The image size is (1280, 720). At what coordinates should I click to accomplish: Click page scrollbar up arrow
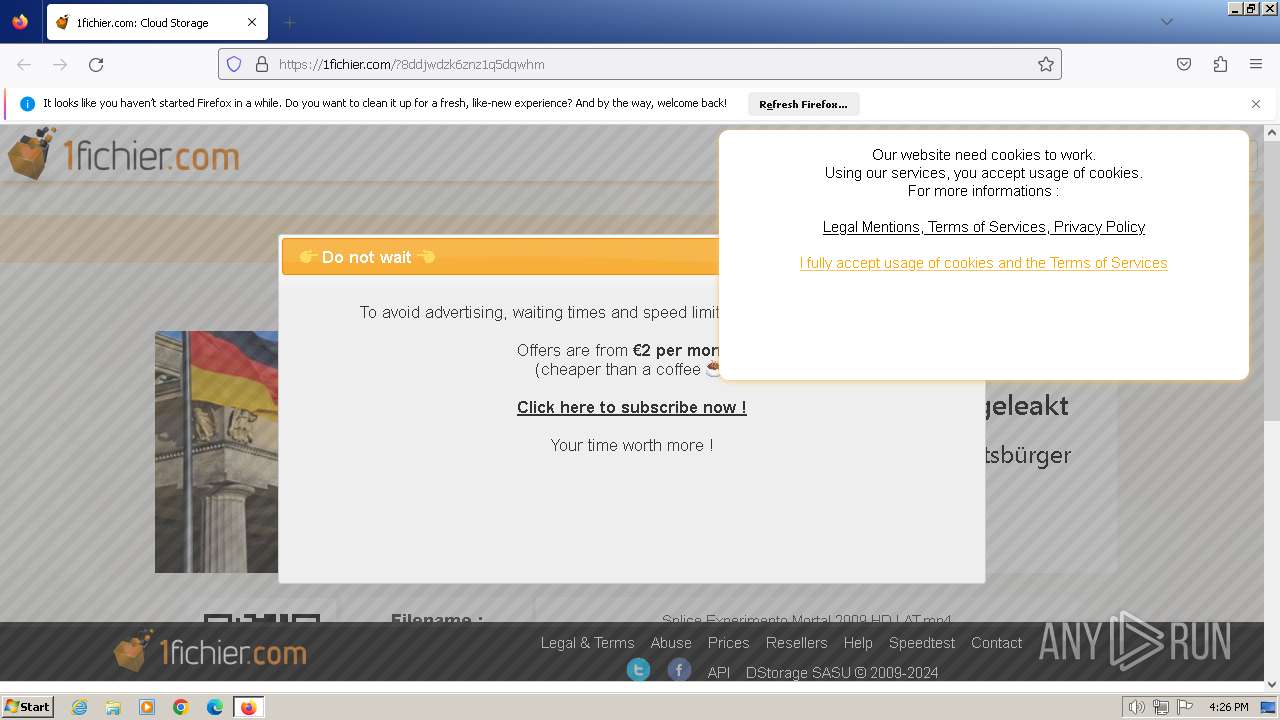pos(1272,132)
